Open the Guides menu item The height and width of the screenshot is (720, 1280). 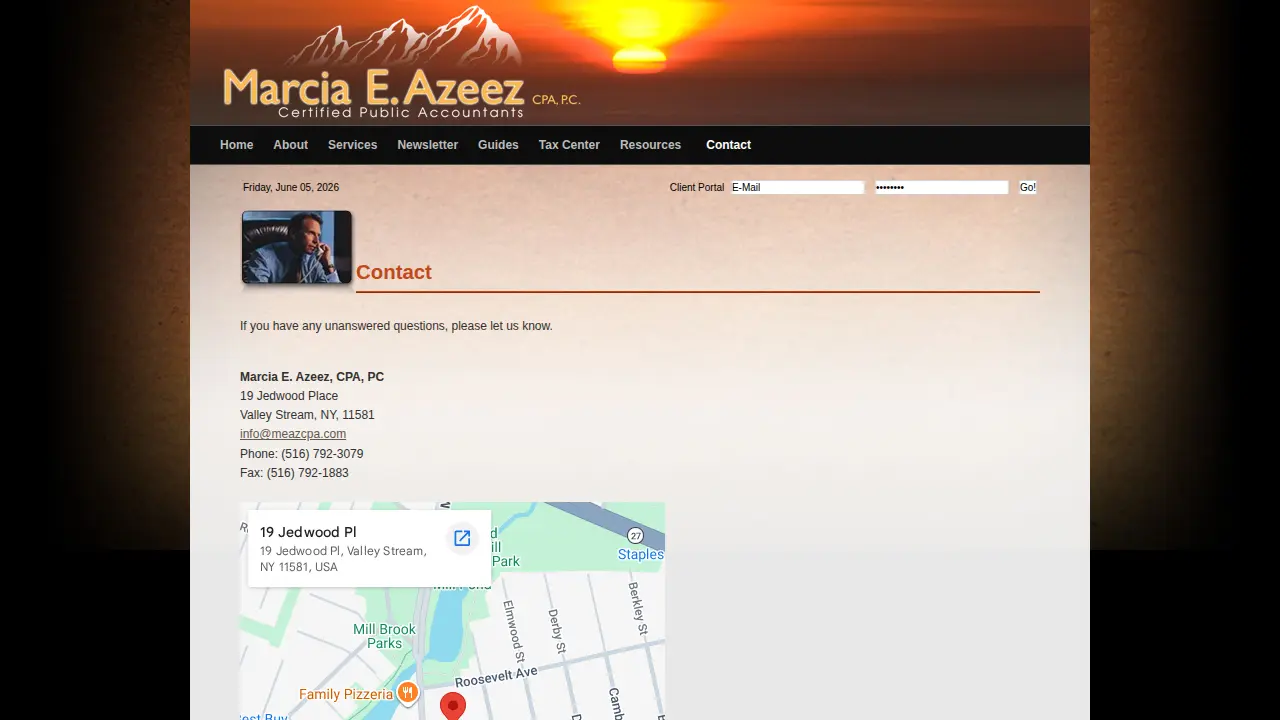click(498, 145)
